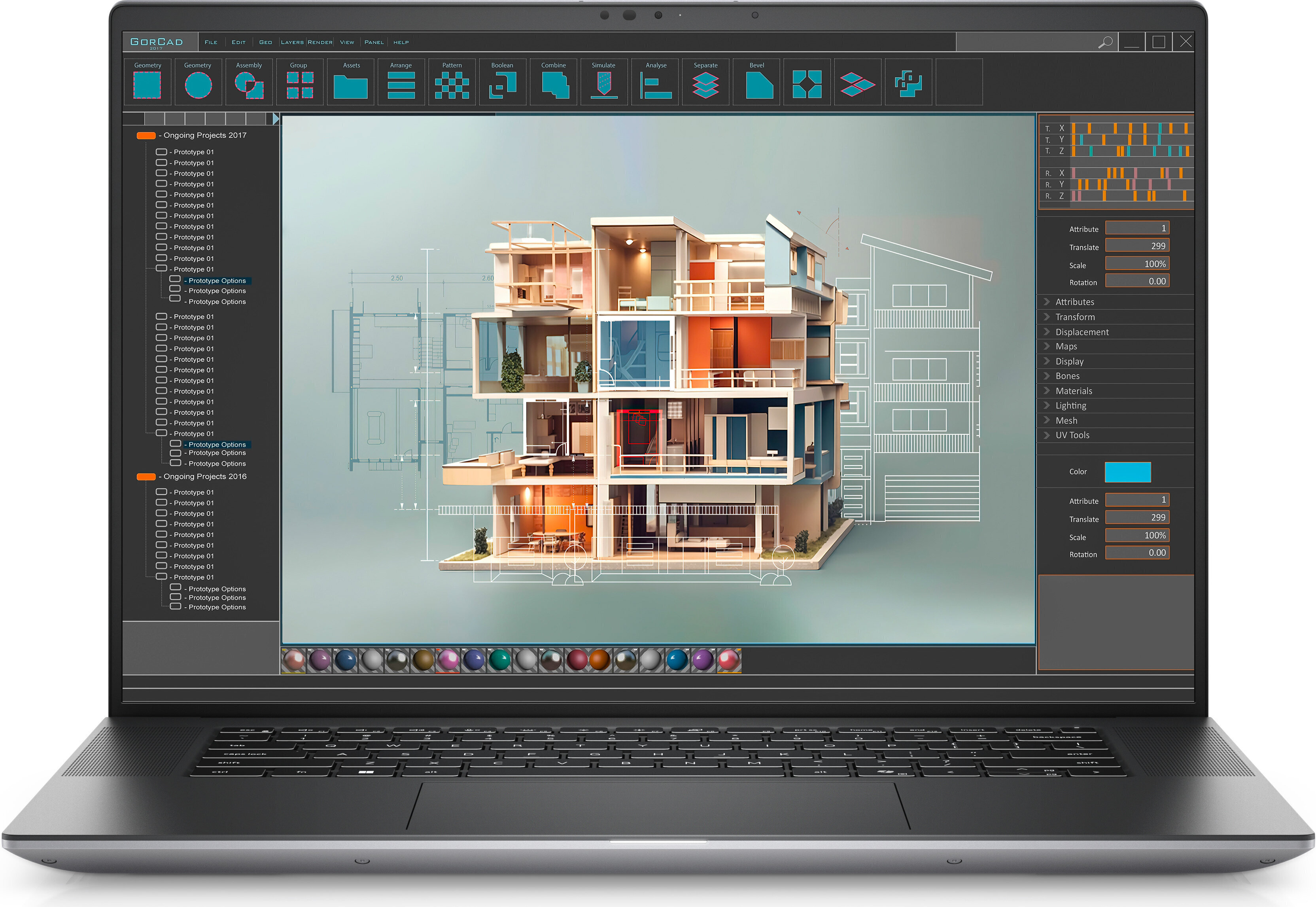The width and height of the screenshot is (1316, 907).
Task: Select the Simulate tool
Action: click(x=604, y=85)
